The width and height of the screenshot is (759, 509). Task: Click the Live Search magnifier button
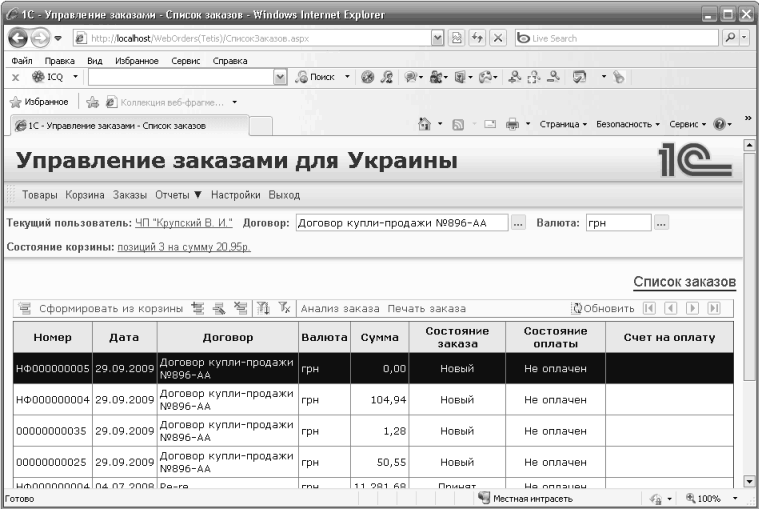tap(730, 38)
